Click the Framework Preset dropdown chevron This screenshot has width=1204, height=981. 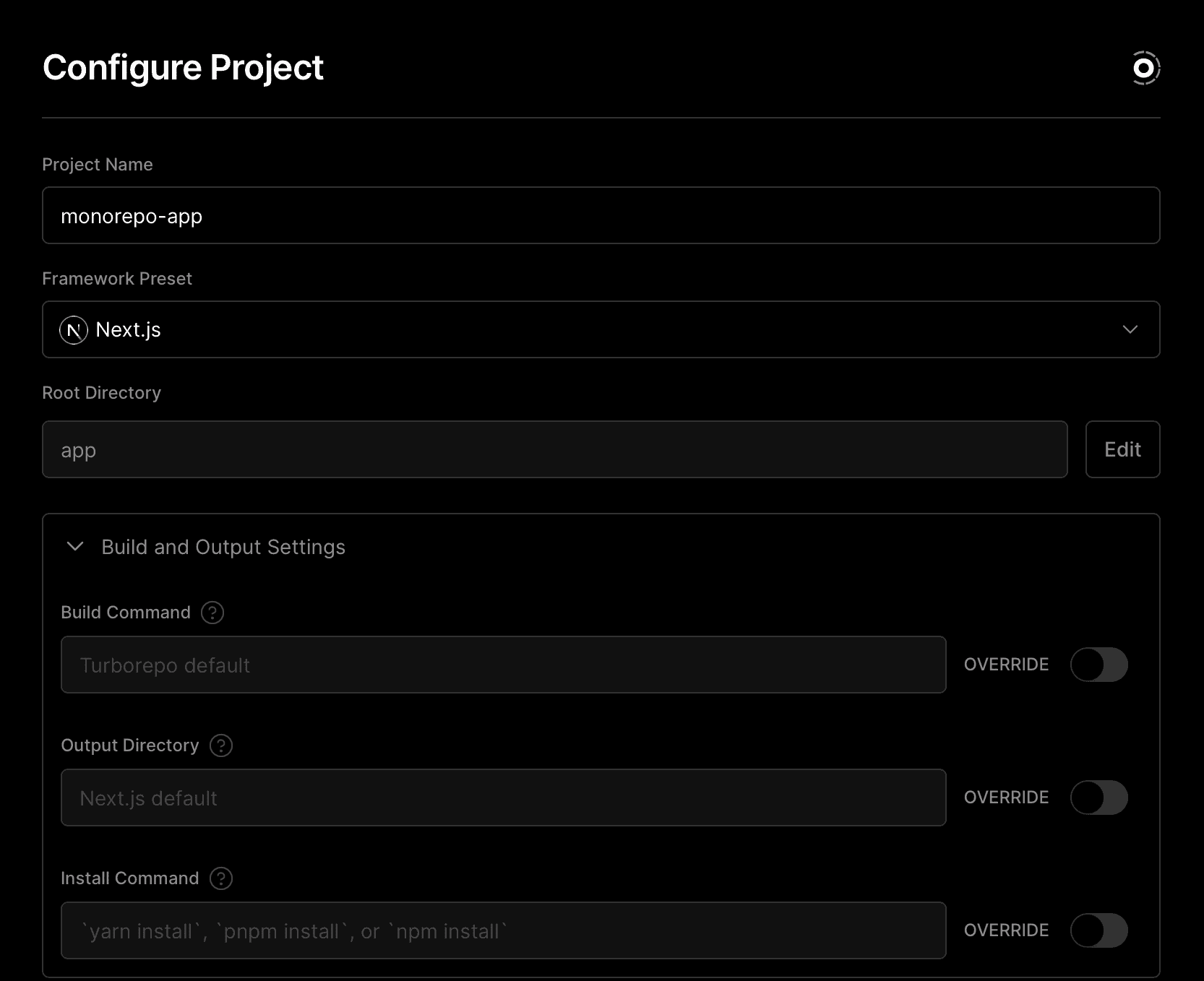(x=1132, y=330)
